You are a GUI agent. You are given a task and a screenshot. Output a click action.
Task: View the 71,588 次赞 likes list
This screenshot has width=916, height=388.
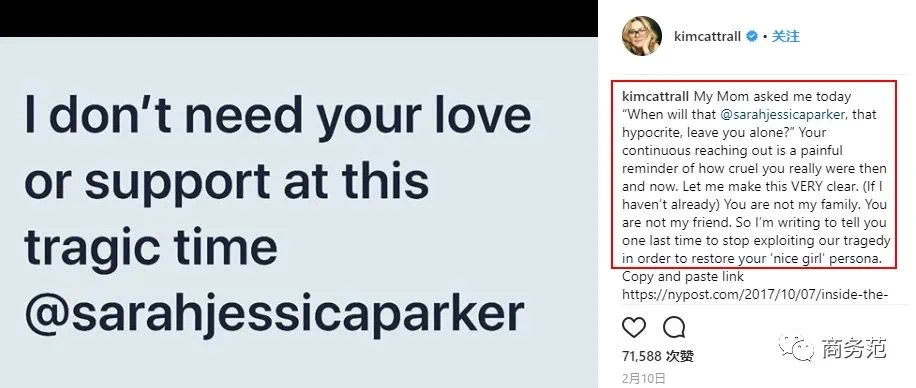click(x=658, y=355)
